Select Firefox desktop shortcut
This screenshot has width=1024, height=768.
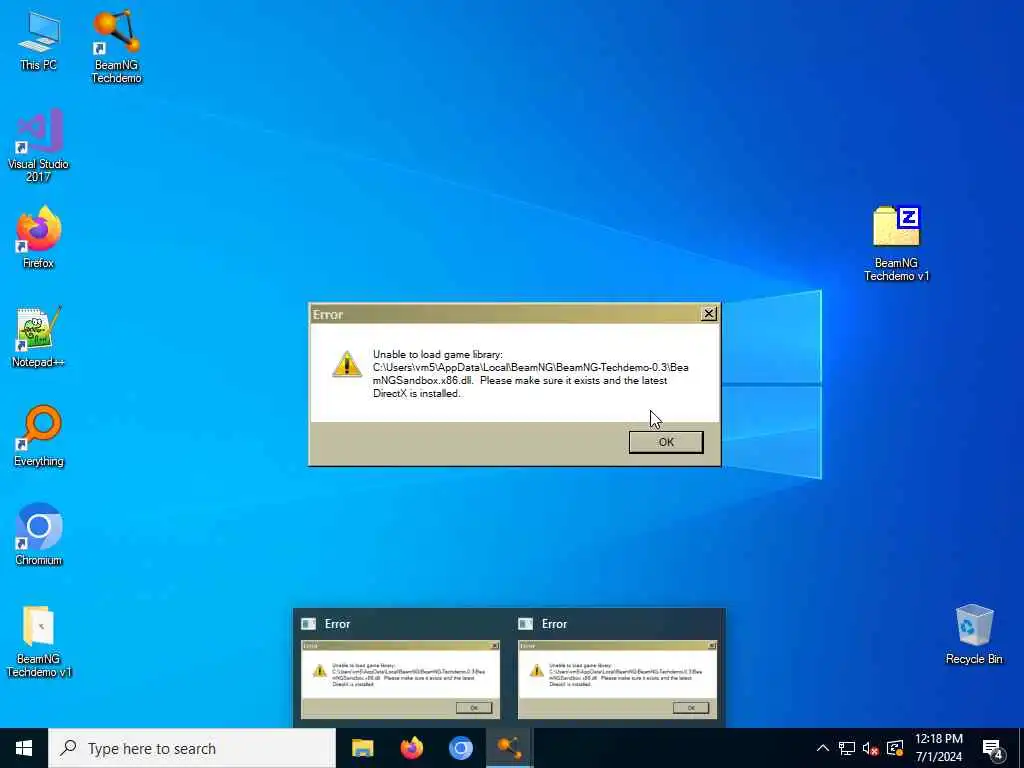[39, 237]
